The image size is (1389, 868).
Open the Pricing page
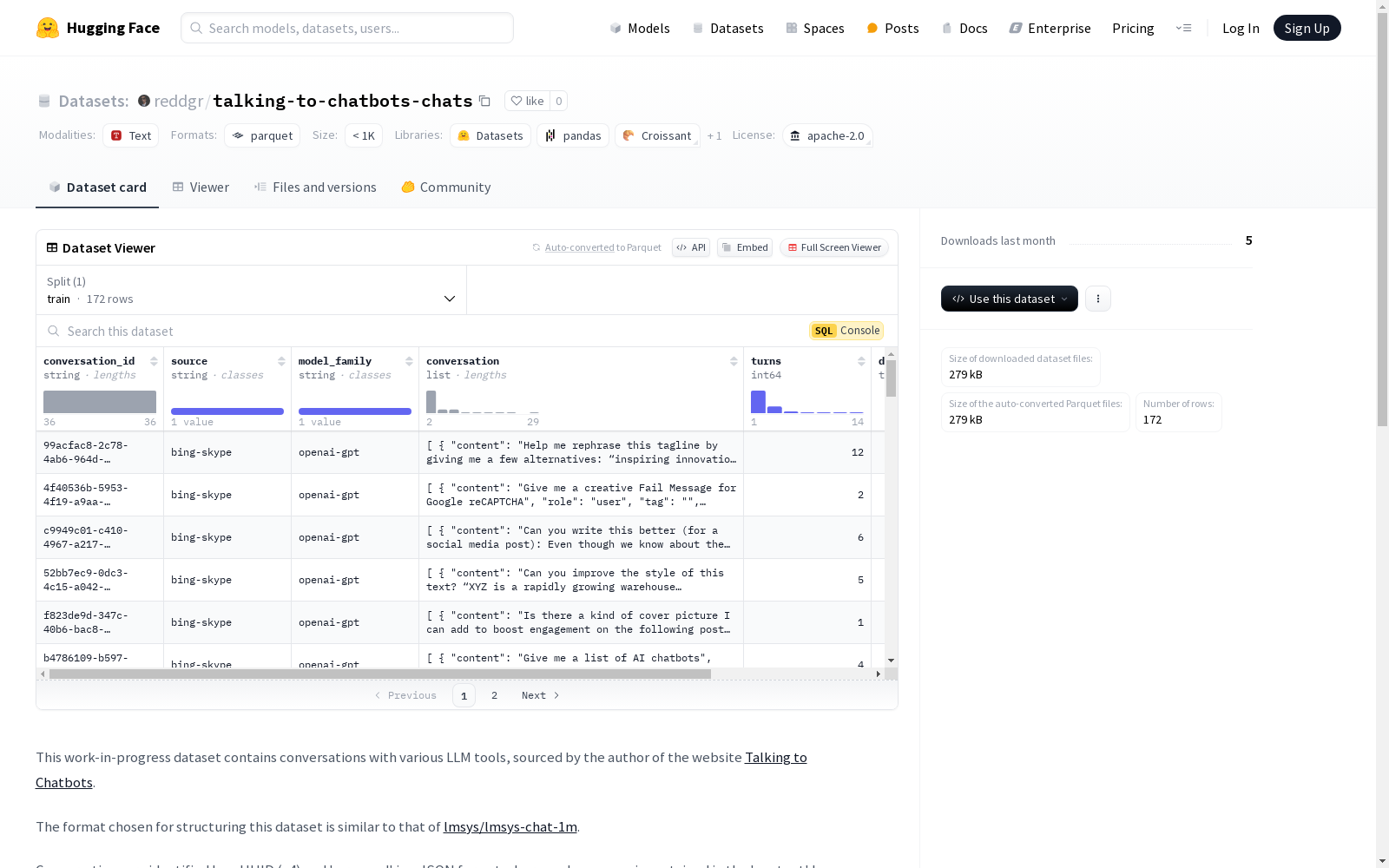(x=1133, y=28)
